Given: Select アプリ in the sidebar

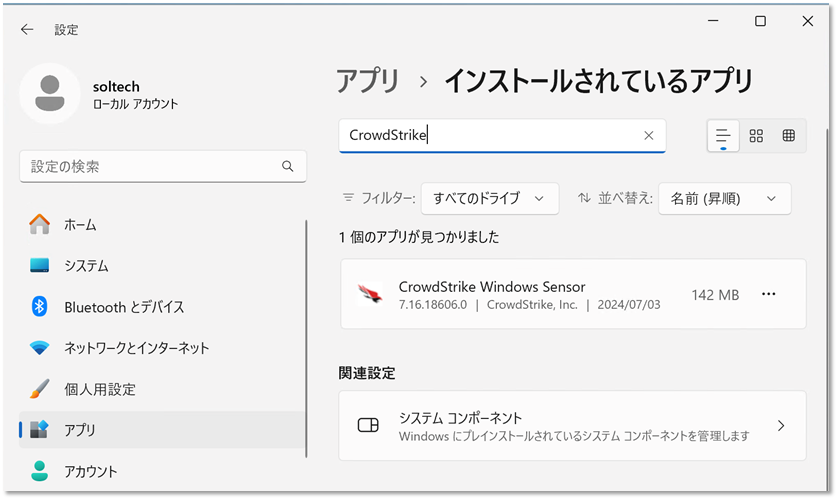Looking at the screenshot, I should [x=162, y=429].
